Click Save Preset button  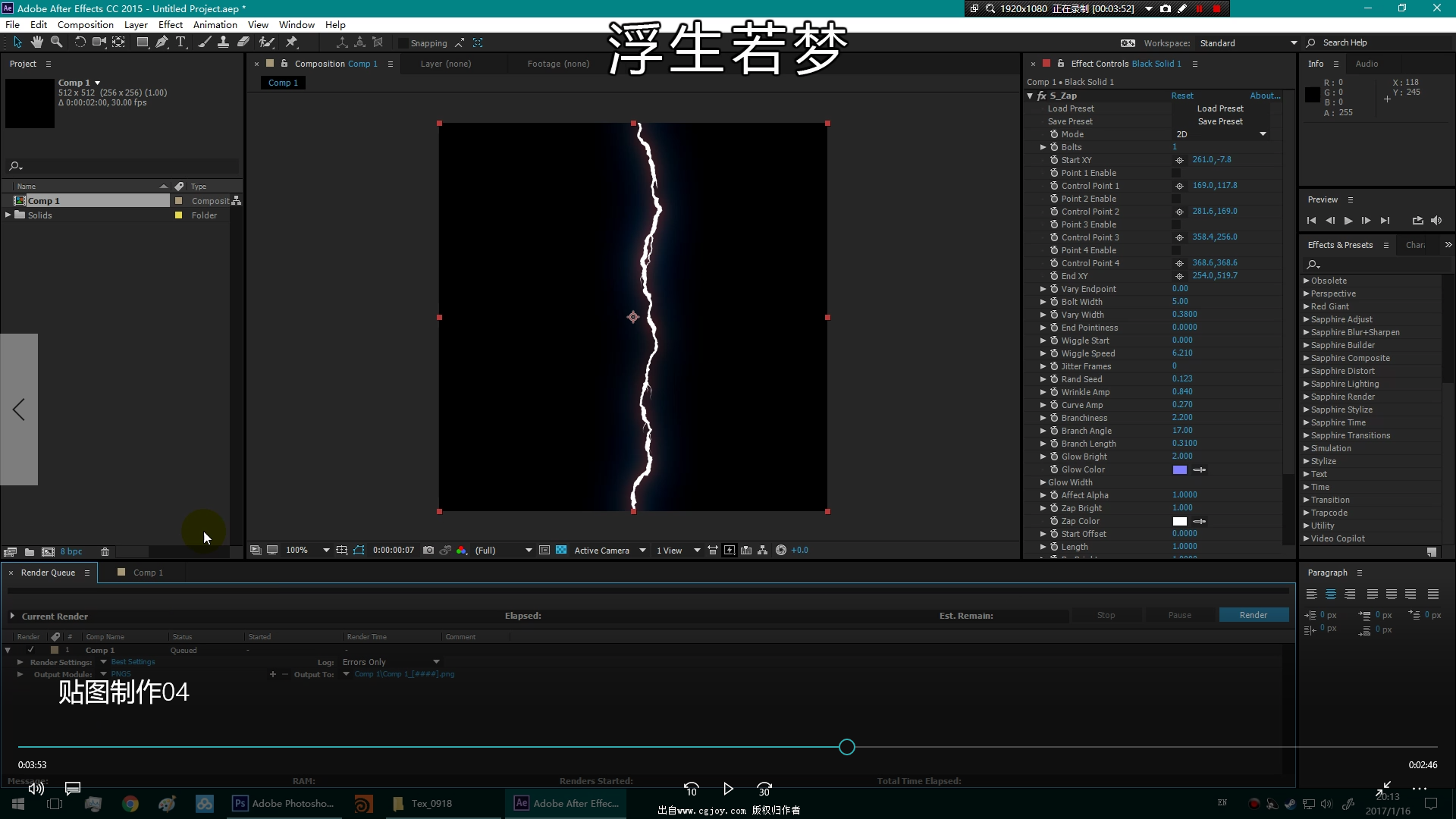pos(1220,121)
